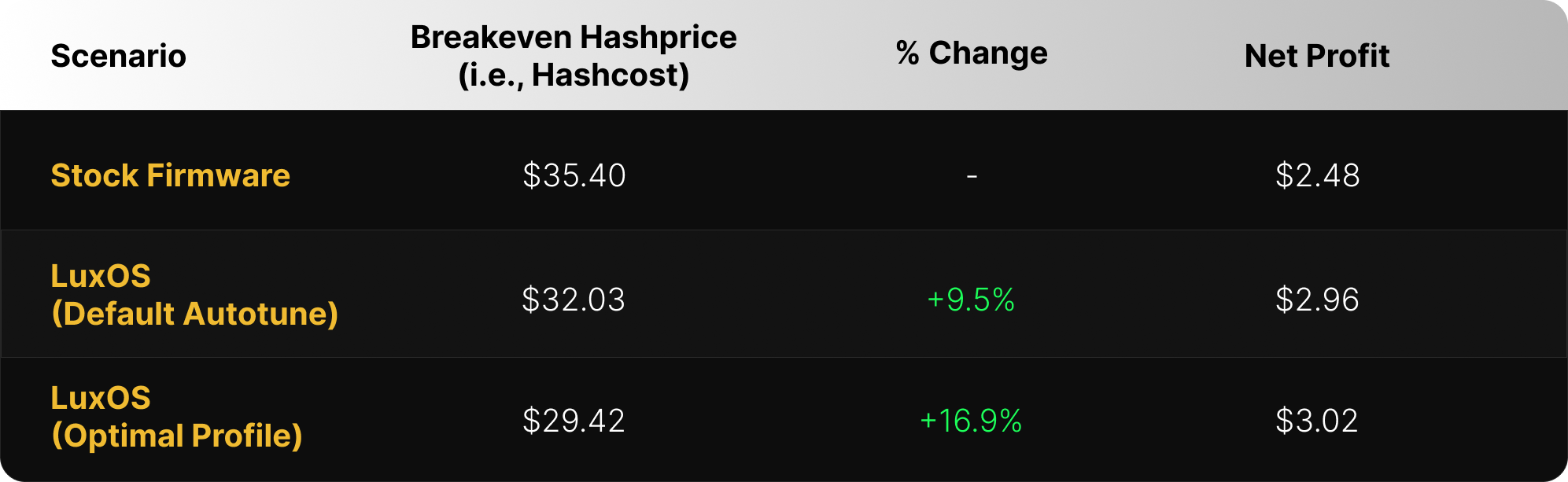Image resolution: width=1568 pixels, height=482 pixels.
Task: Click the "(Default Autotune)" label text
Action: (194, 314)
